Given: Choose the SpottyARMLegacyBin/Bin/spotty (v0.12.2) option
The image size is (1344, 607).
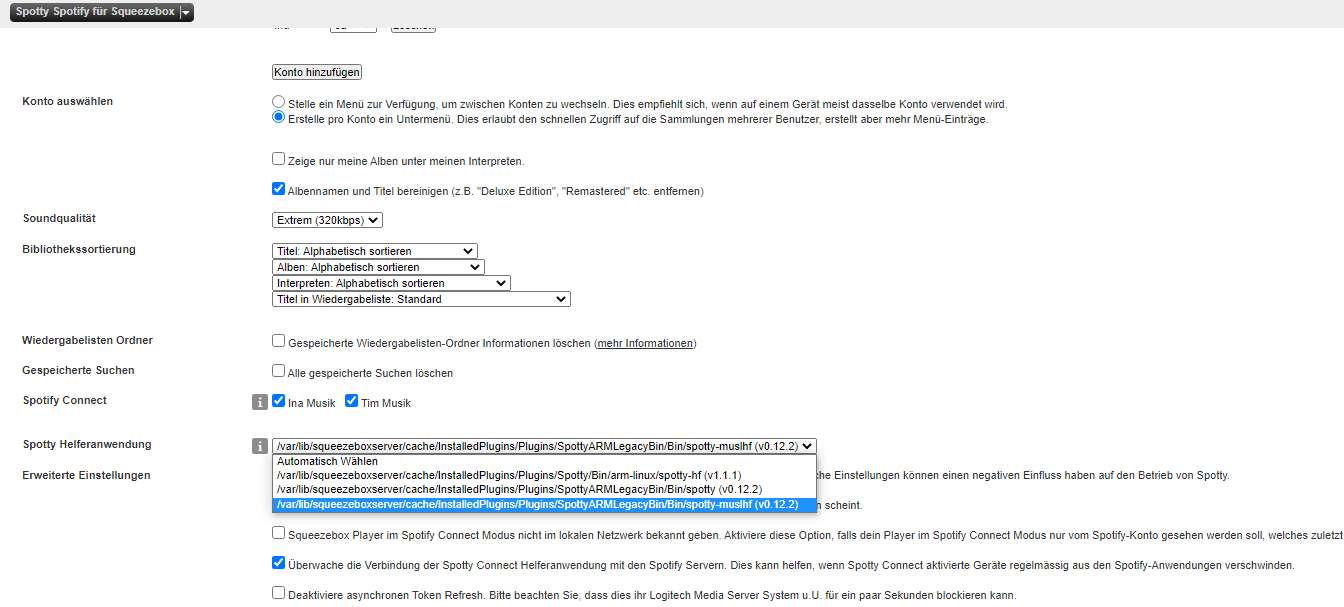Looking at the screenshot, I should pyautogui.click(x=544, y=489).
